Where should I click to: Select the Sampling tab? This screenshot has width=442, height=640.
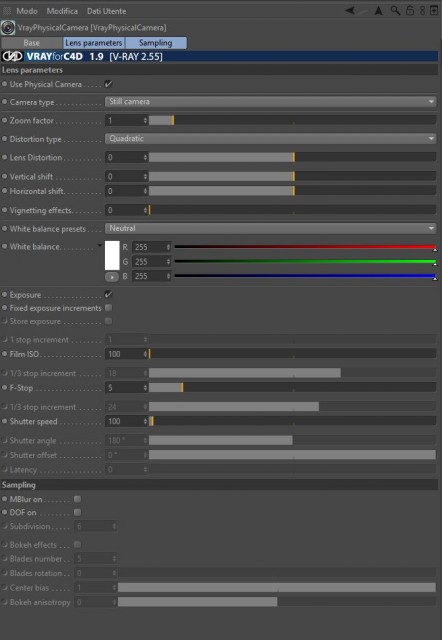(x=155, y=43)
